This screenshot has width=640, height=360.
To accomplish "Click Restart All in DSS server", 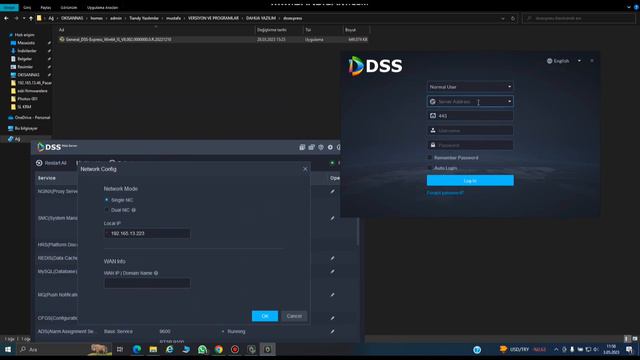I will [x=51, y=163].
